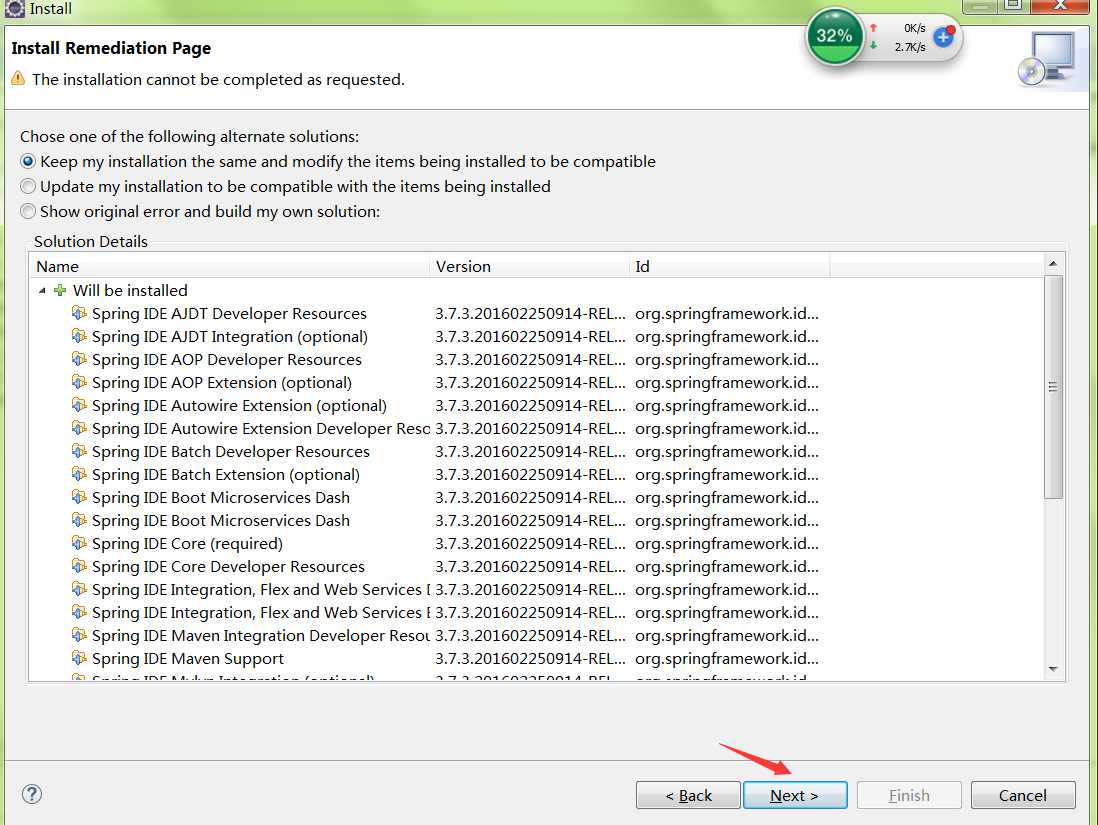Click the disabled Finish button

tap(909, 796)
